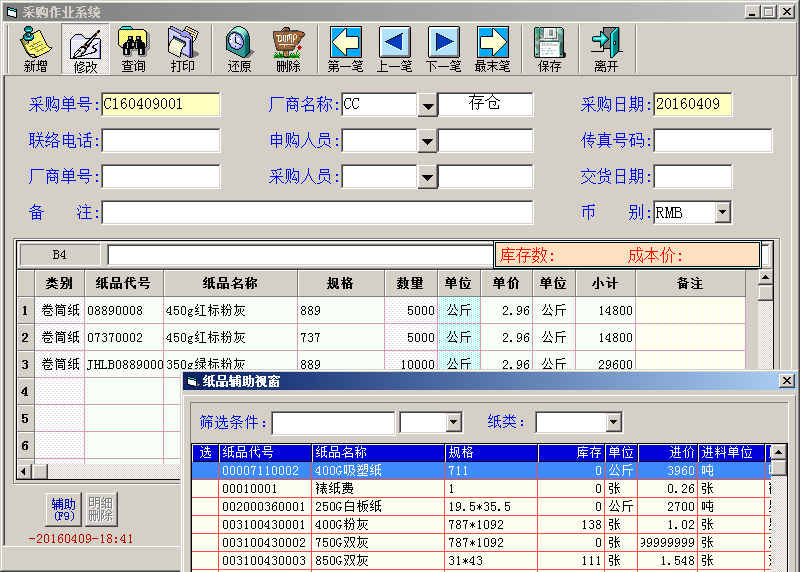Click the B4 cell reference box
The image size is (800, 572).
pyautogui.click(x=59, y=255)
